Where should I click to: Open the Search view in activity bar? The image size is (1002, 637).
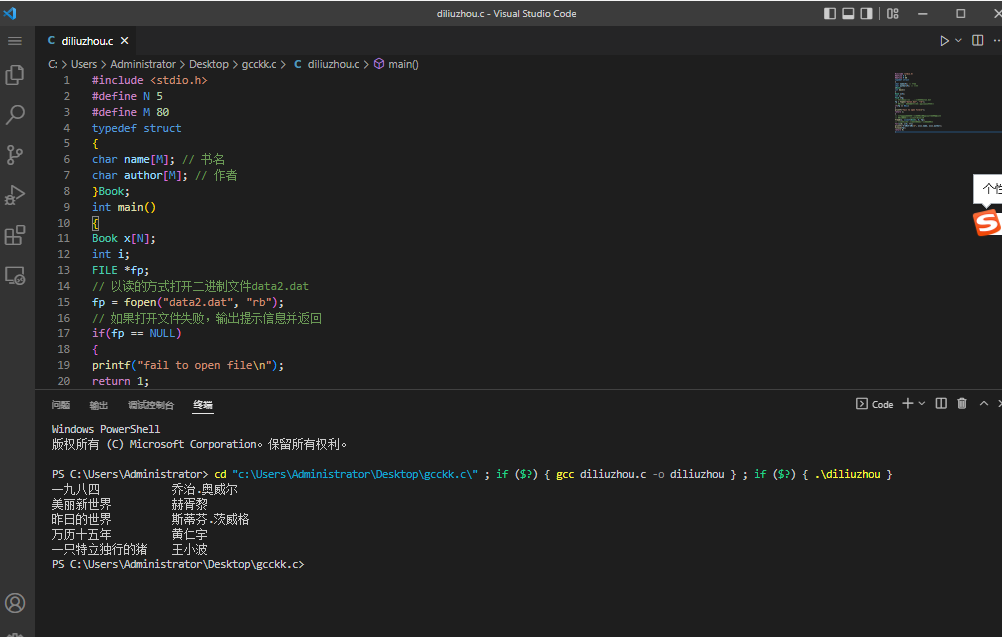pyautogui.click(x=15, y=115)
